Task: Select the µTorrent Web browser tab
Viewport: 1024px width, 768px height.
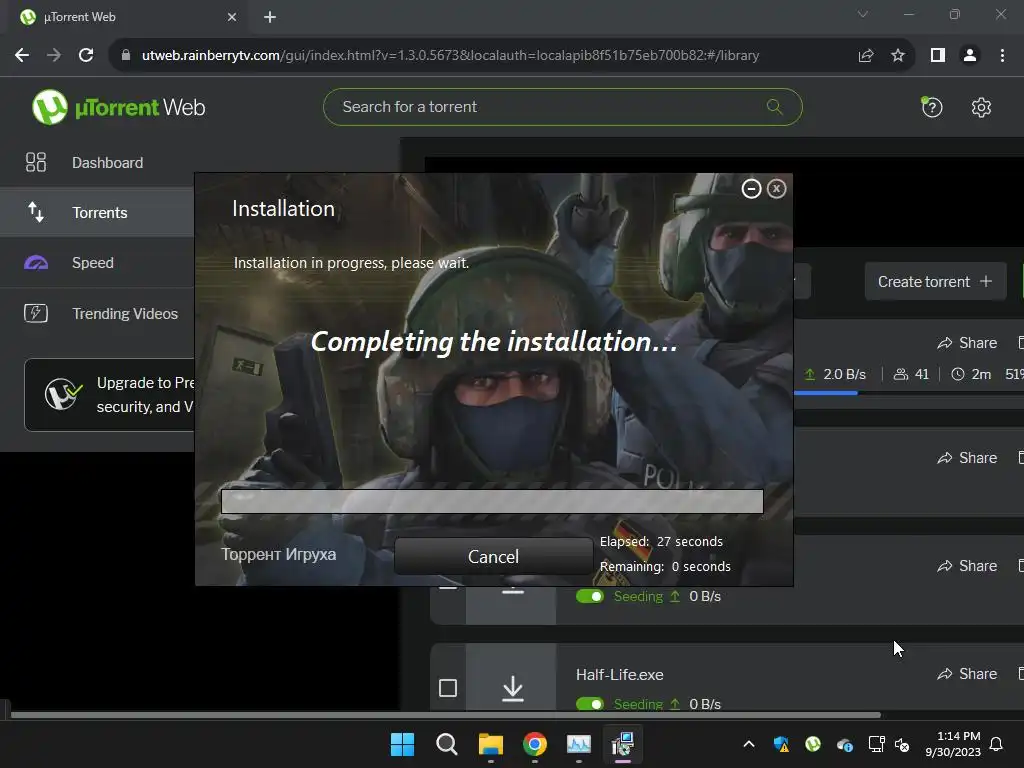Action: (x=124, y=17)
